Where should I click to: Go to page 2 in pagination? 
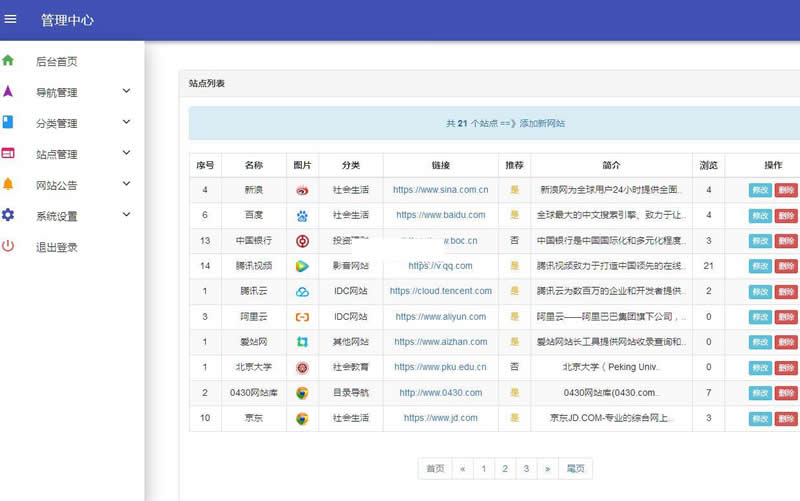[x=505, y=468]
